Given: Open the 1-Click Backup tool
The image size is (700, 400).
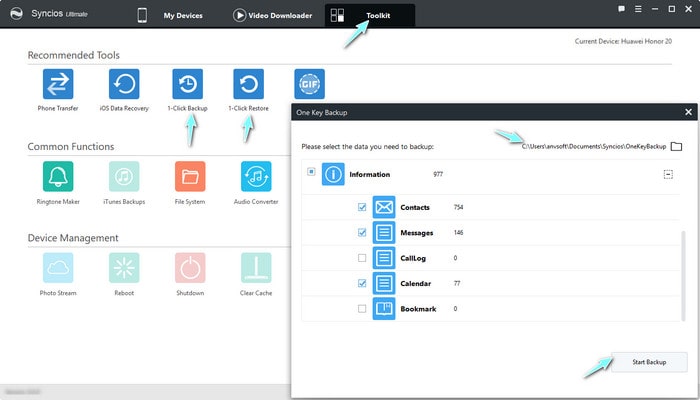Looking at the screenshot, I should (x=188, y=84).
